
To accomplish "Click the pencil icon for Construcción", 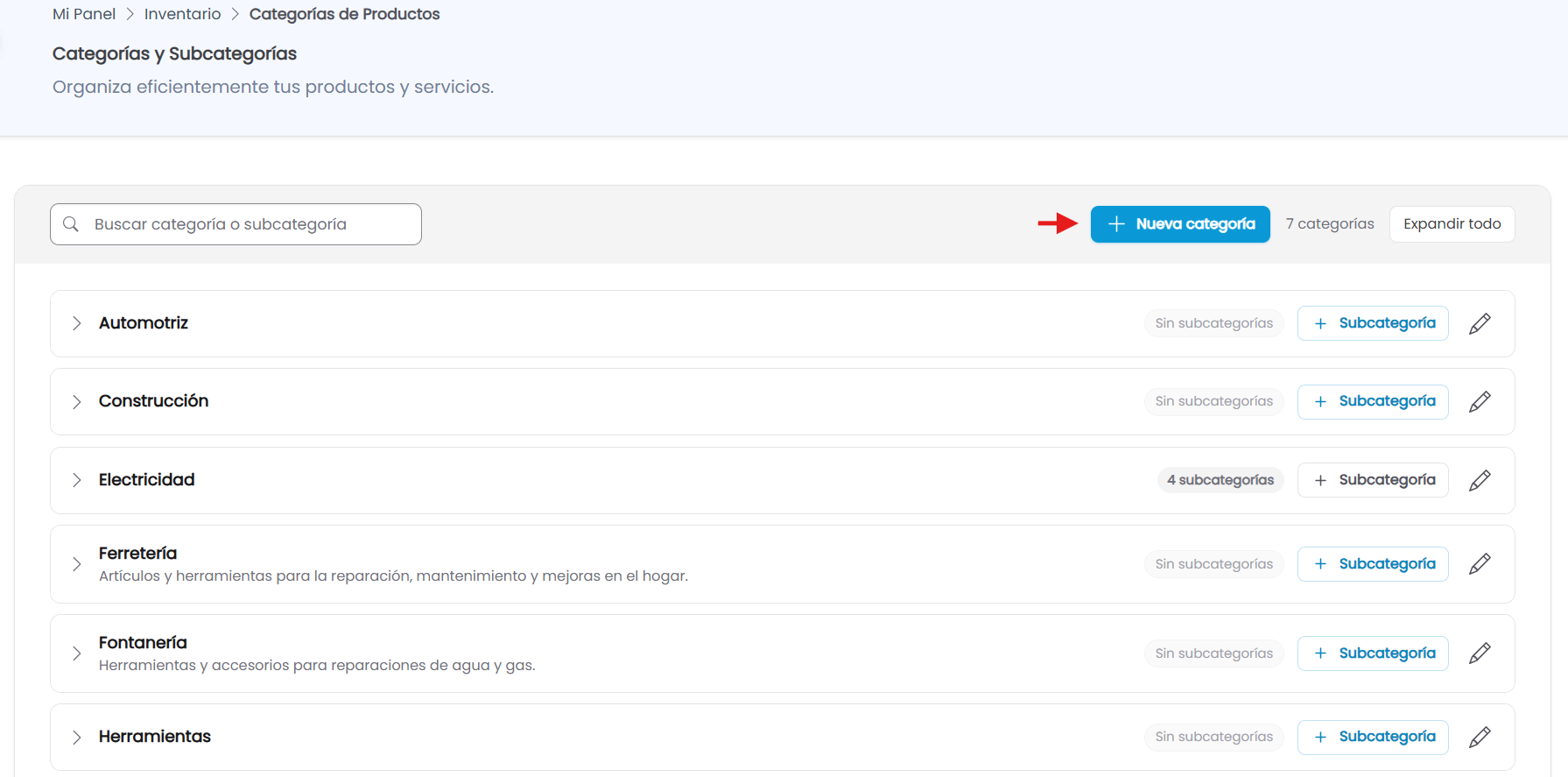I will 1480,401.
